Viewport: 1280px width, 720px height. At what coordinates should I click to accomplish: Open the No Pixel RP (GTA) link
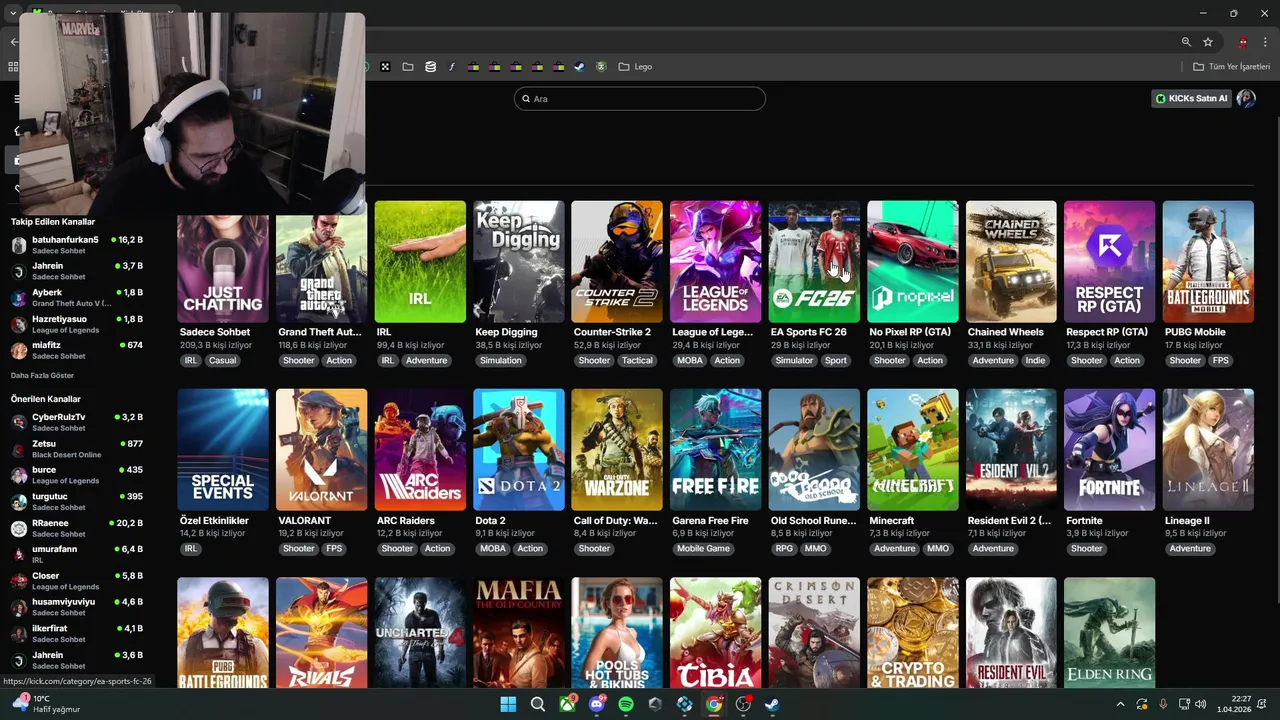910,332
